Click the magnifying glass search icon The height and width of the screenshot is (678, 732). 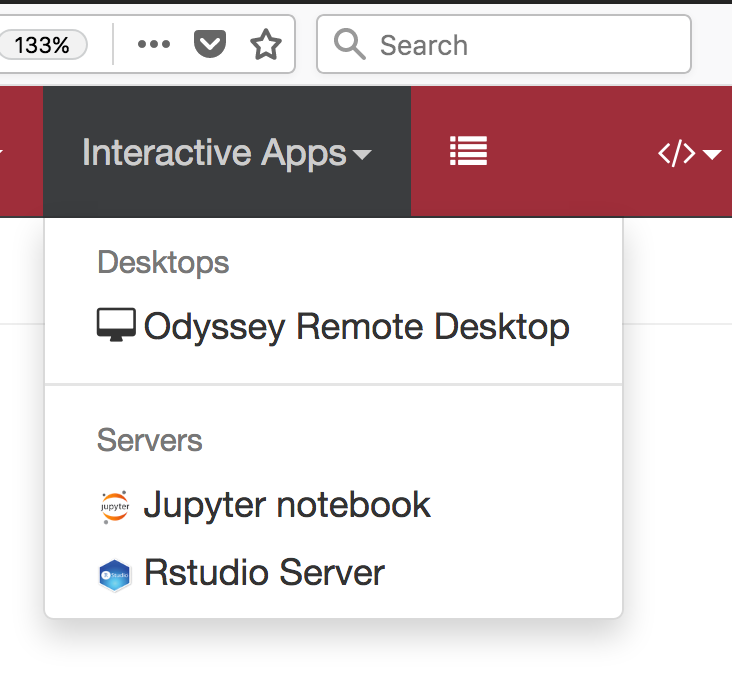(x=349, y=44)
